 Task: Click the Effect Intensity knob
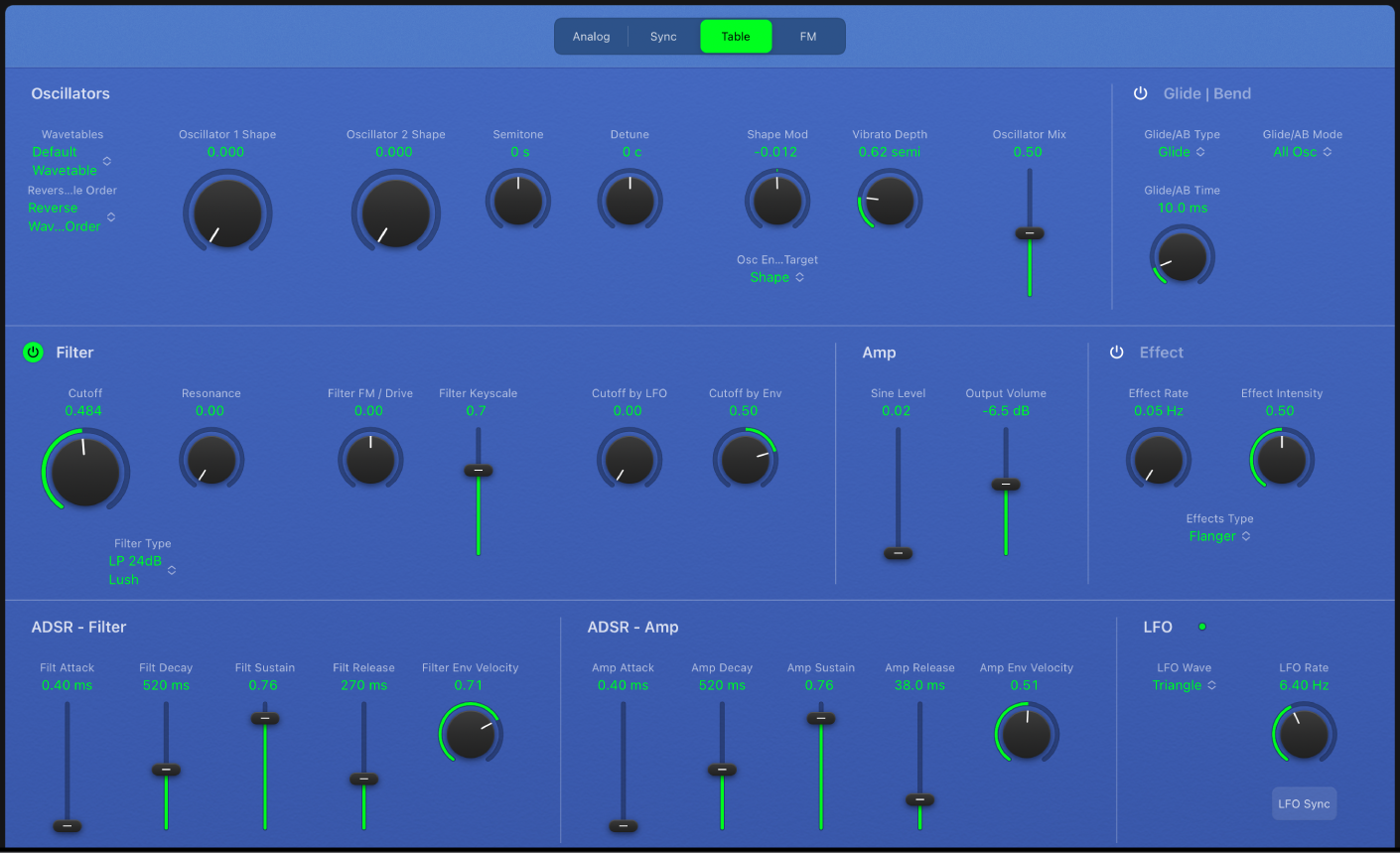click(x=1281, y=459)
